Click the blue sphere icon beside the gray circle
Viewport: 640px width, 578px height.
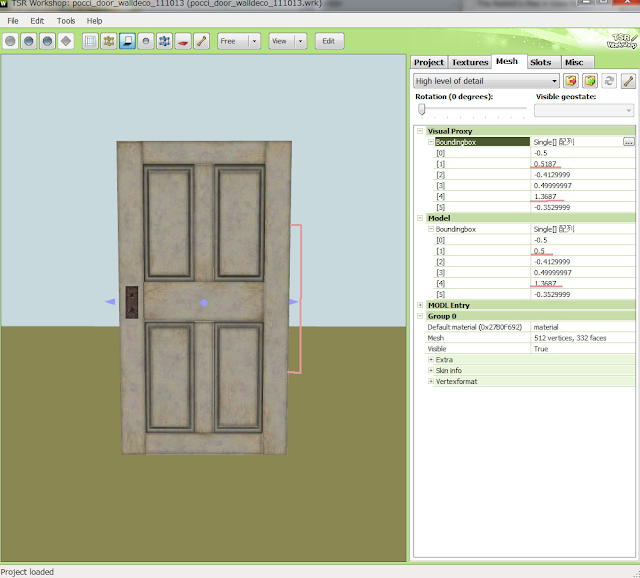pos(29,41)
